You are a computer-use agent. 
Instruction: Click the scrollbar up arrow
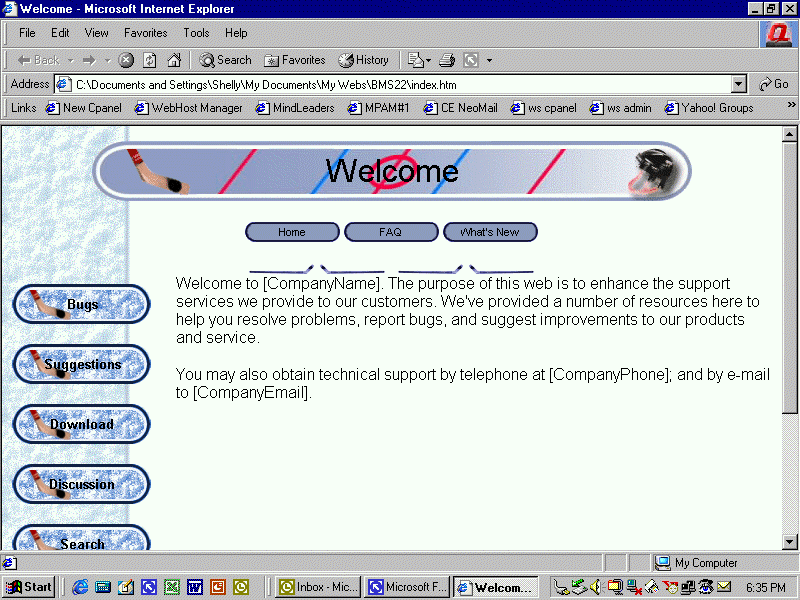click(x=789, y=134)
